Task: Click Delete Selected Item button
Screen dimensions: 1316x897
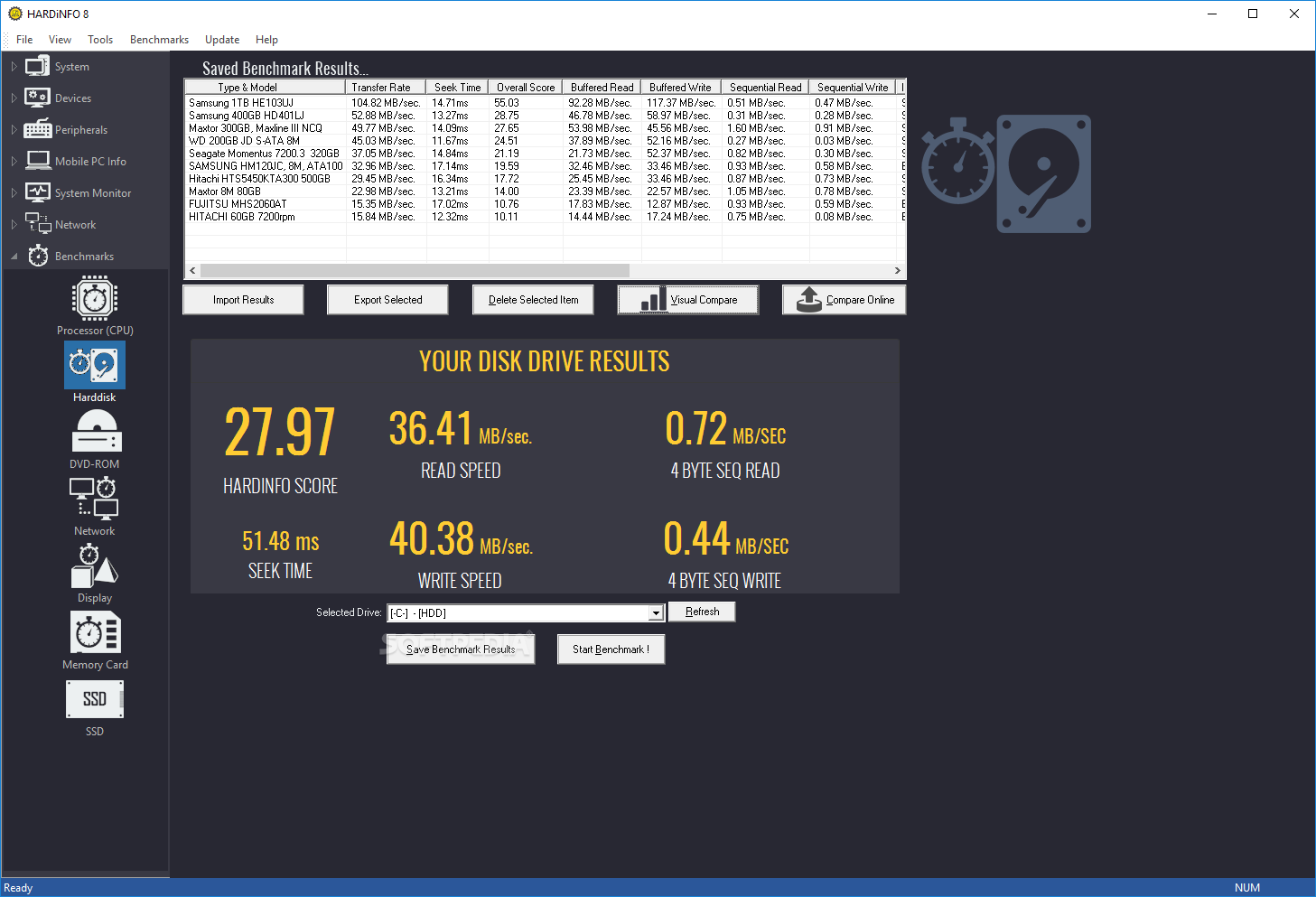Action: pos(533,300)
